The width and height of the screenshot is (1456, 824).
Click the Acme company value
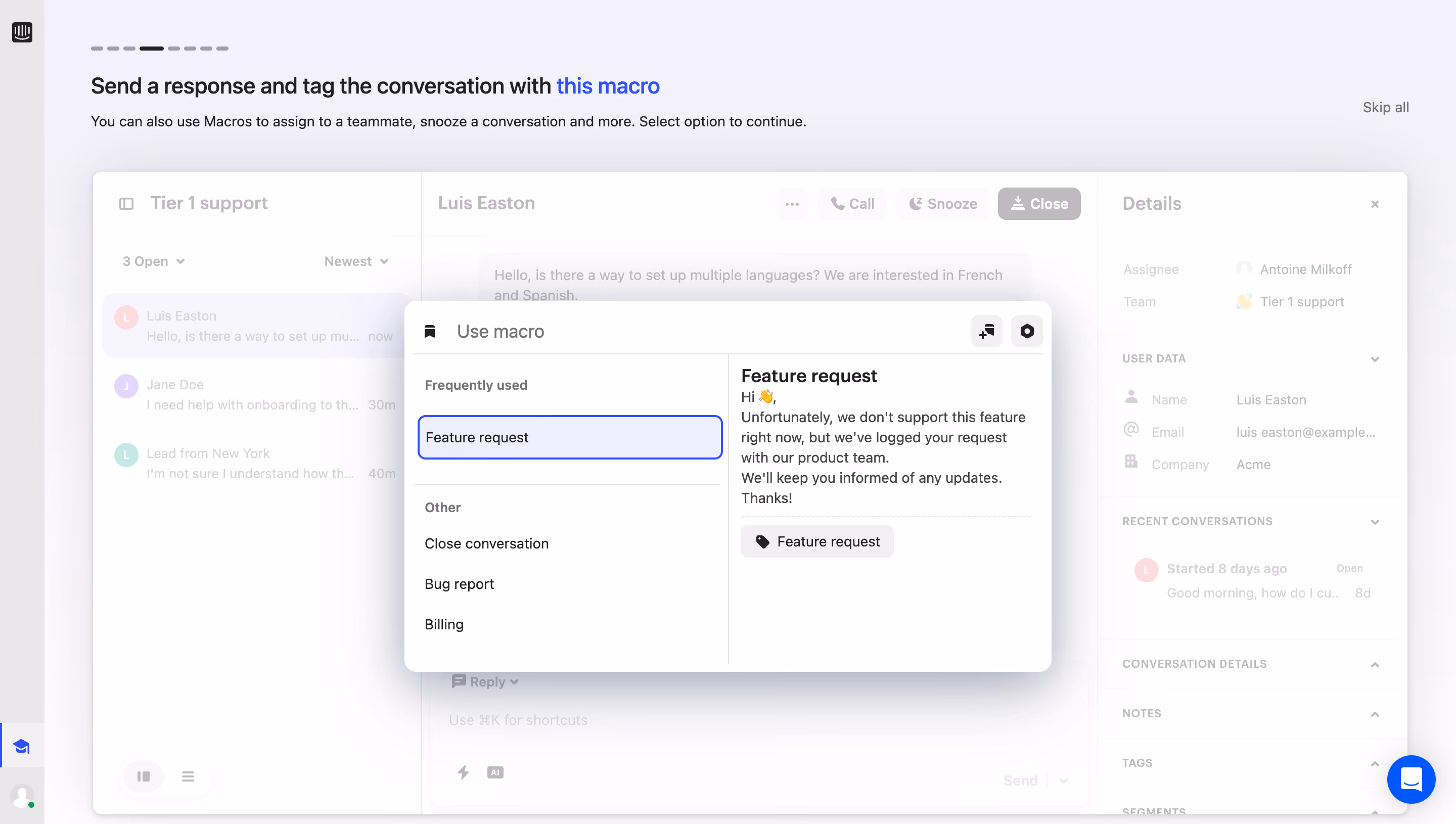tap(1253, 464)
